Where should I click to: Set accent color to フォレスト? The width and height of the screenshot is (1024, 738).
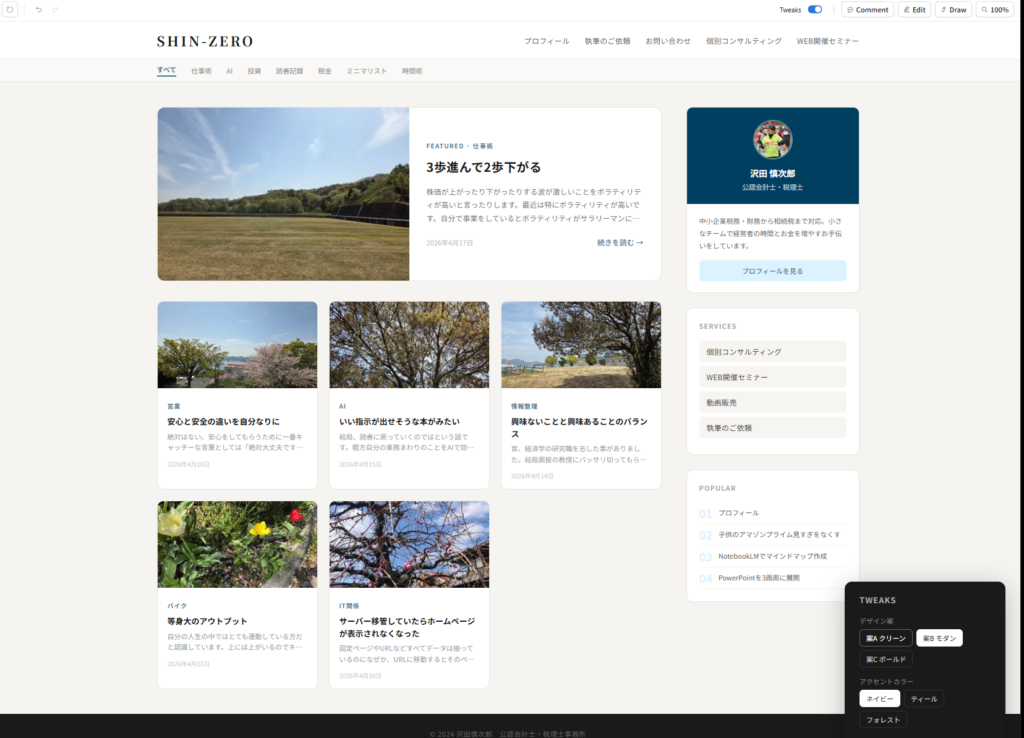[x=883, y=720]
